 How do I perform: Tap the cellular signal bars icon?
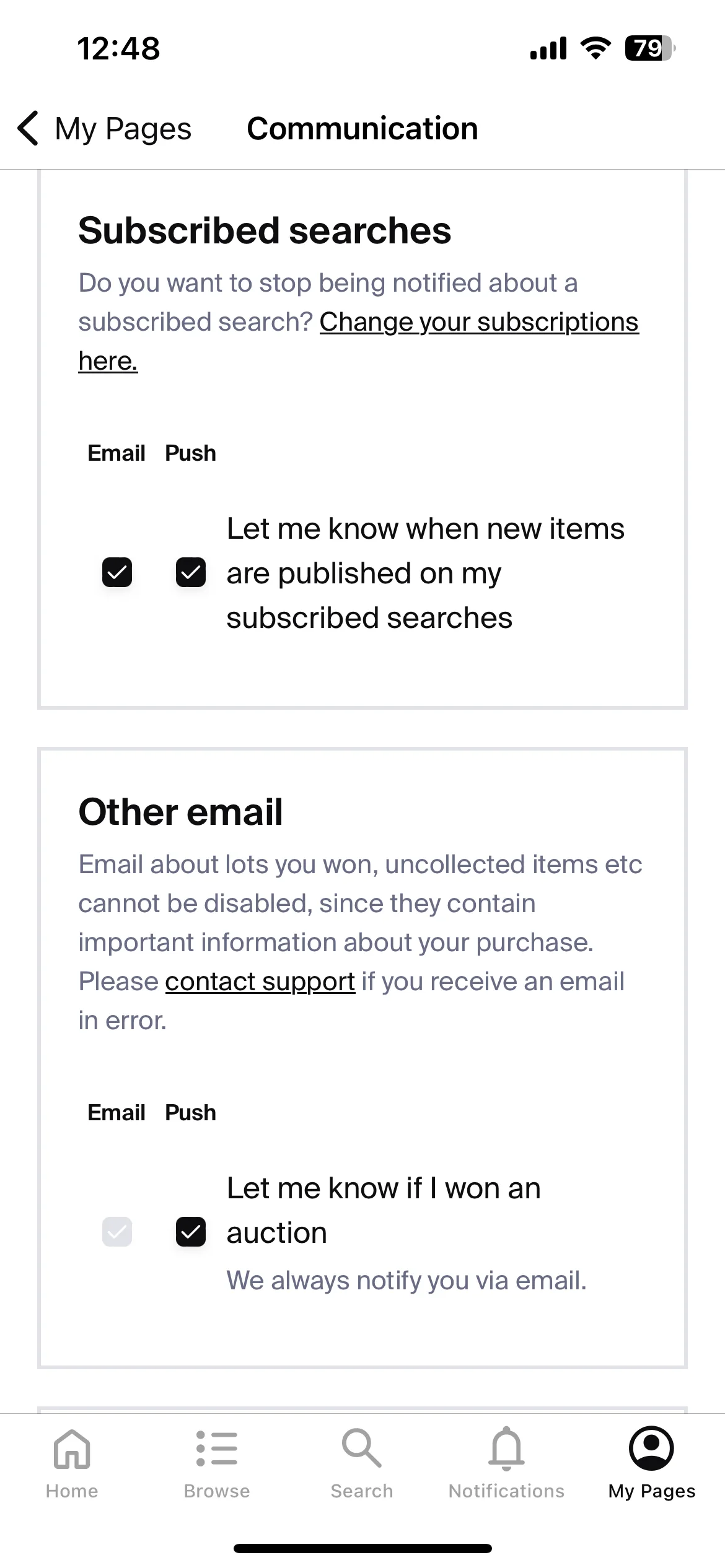point(548,48)
